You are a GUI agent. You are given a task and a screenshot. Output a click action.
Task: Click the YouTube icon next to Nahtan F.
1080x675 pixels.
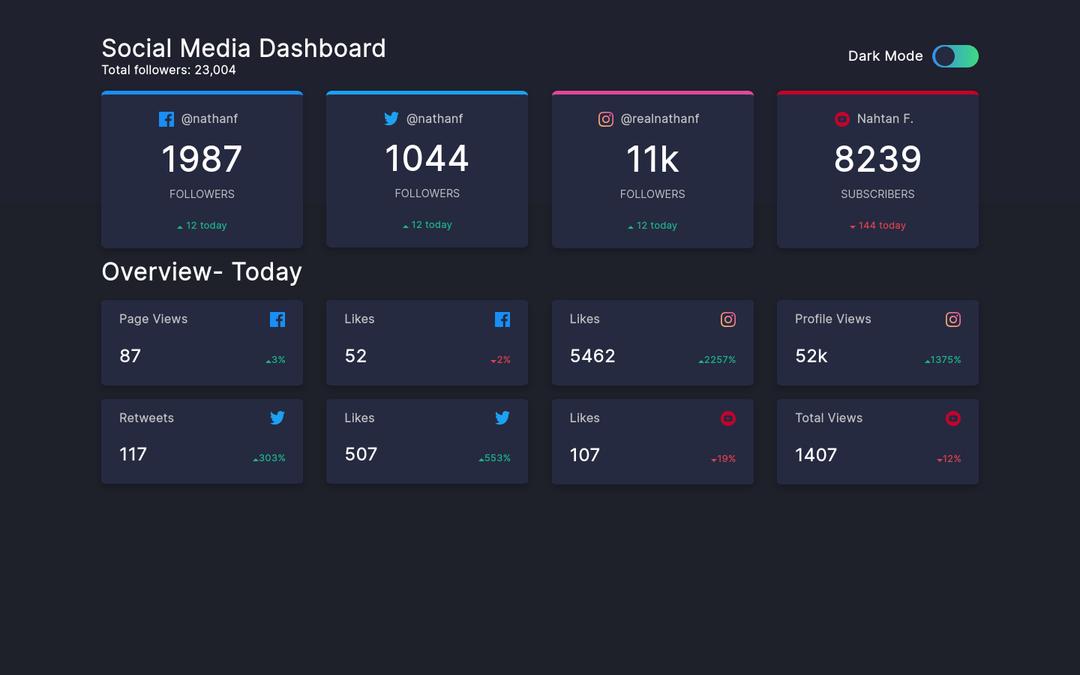pyautogui.click(x=842, y=118)
